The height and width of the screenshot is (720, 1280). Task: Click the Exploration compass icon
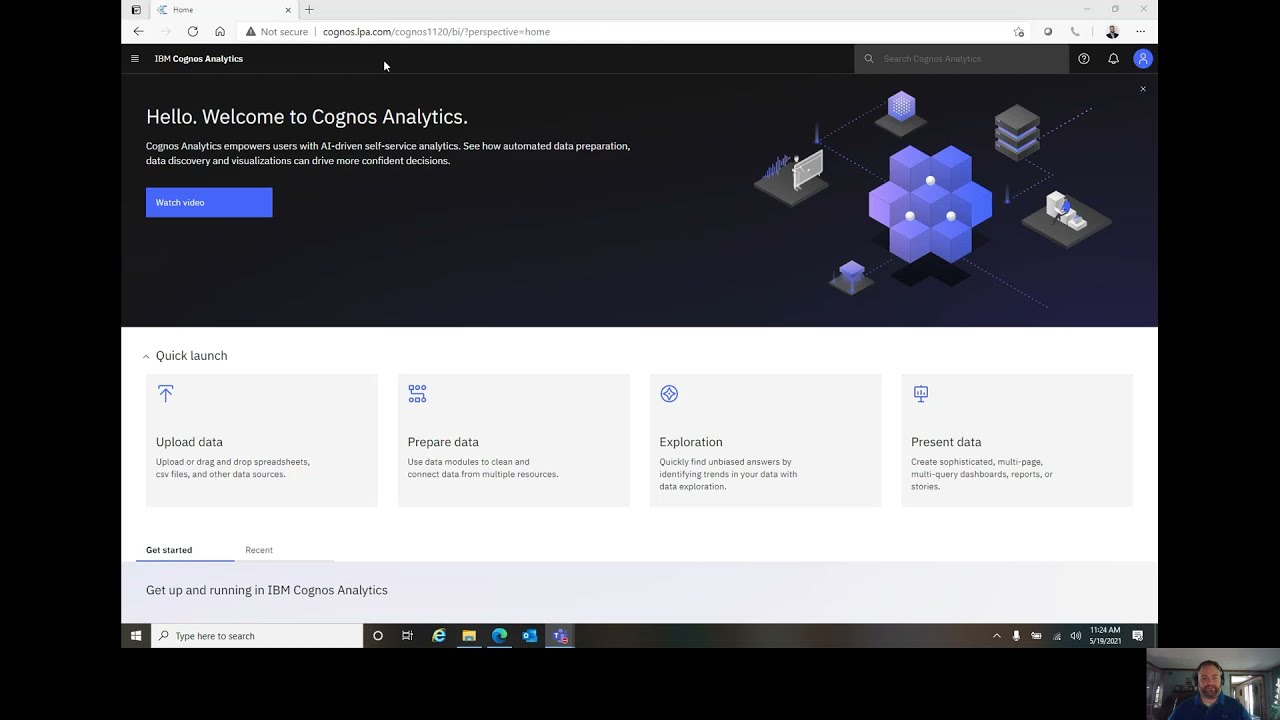point(669,394)
